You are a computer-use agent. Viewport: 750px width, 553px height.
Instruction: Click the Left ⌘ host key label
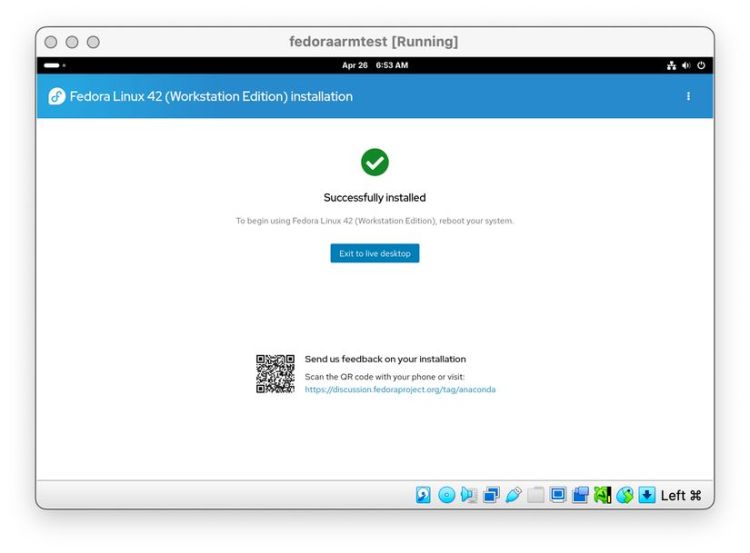[x=681, y=495]
